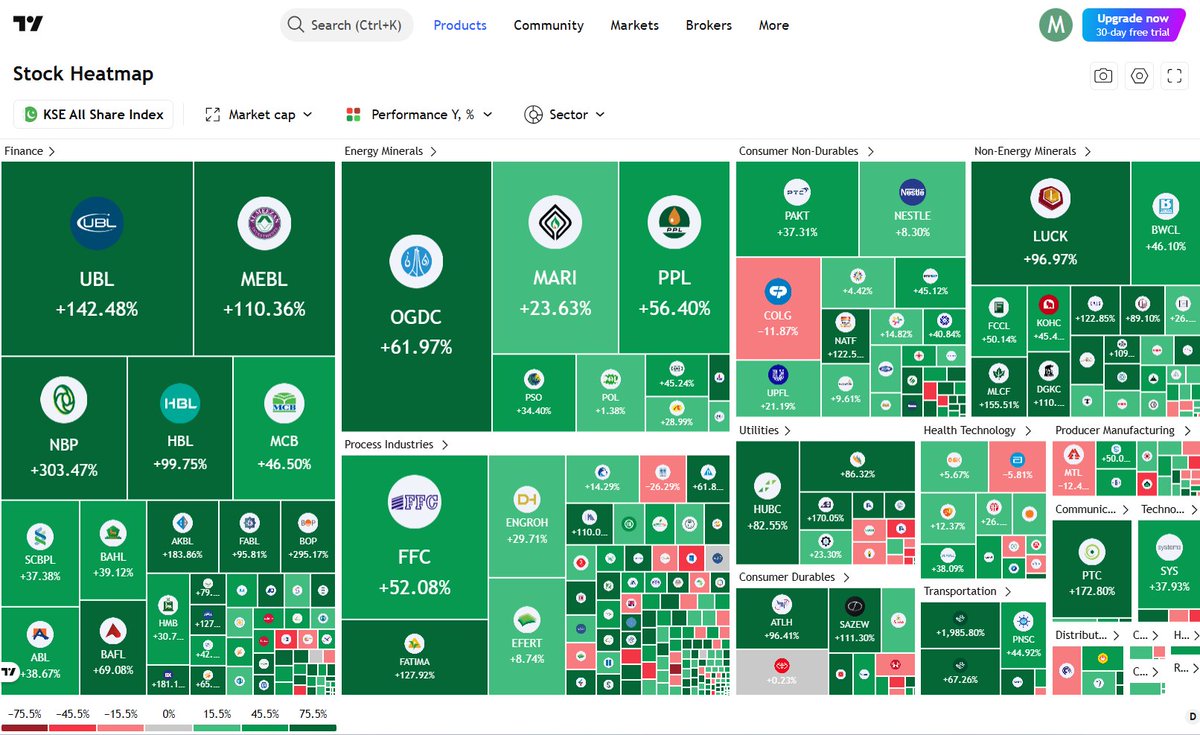This screenshot has height=735, width=1200.
Task: Click the MLCF +155.51% tile
Action: point(997,388)
